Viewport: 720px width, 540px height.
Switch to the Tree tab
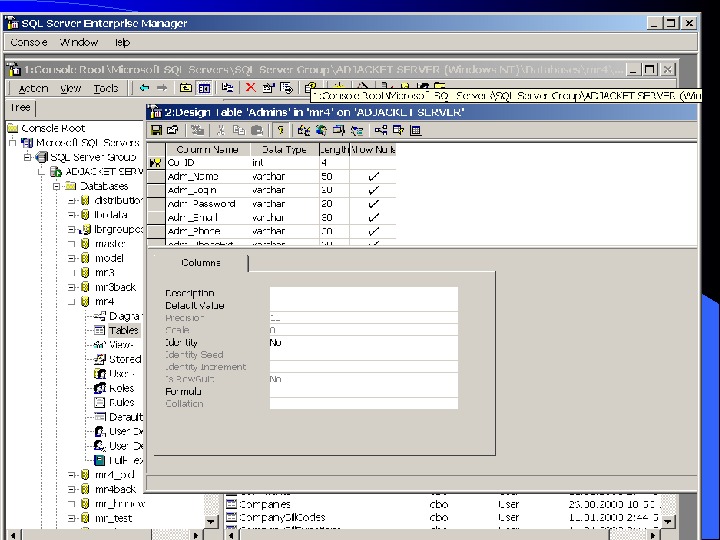pos(20,108)
